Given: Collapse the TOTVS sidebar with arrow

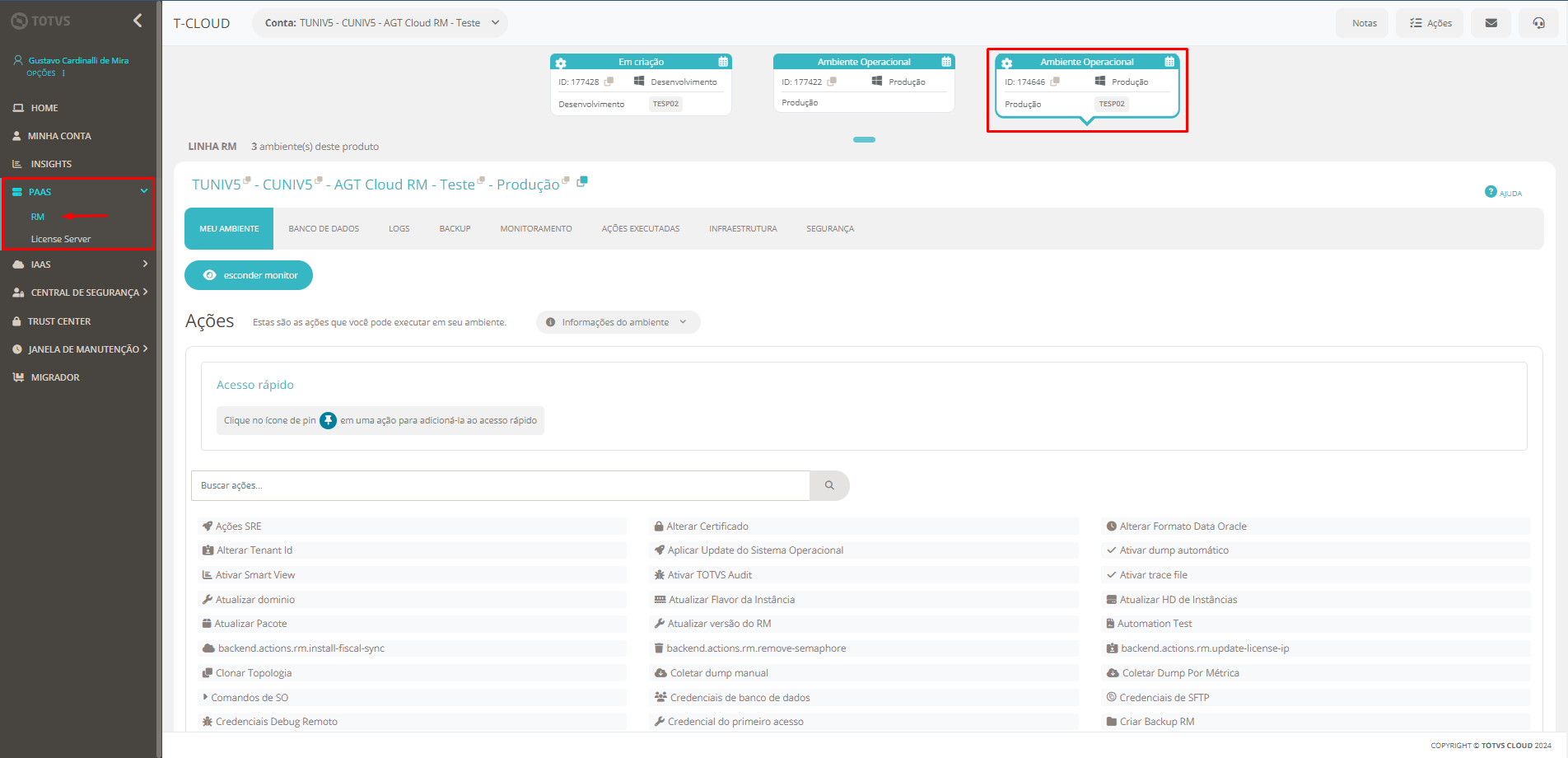Looking at the screenshot, I should (x=138, y=21).
